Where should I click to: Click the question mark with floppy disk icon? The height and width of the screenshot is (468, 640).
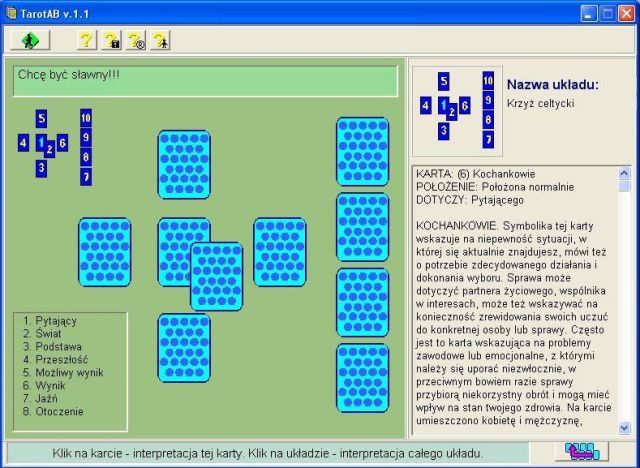point(111,40)
